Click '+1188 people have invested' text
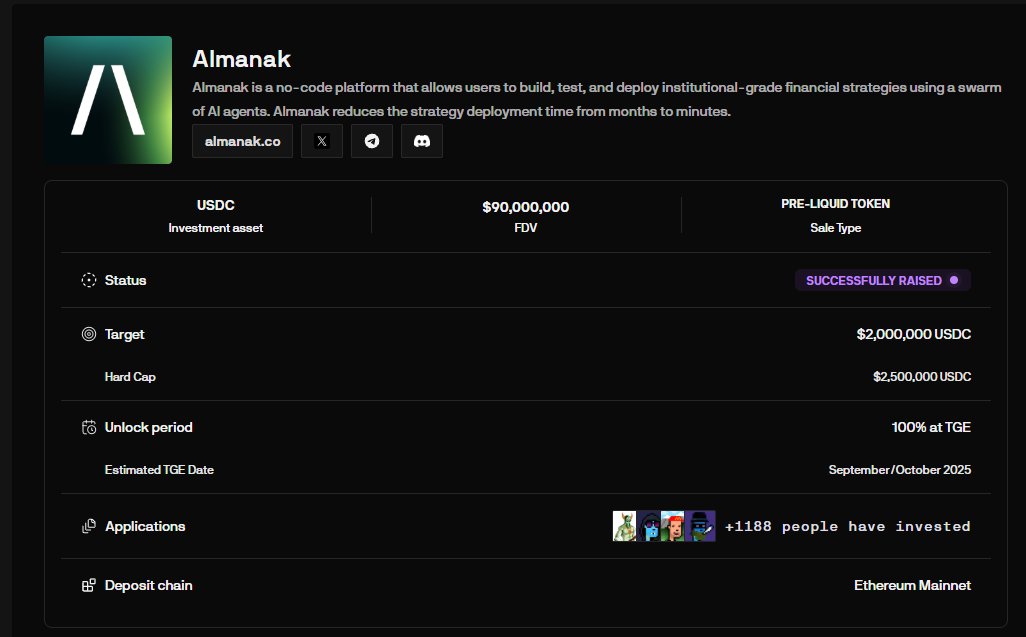The image size is (1026, 637). point(847,526)
